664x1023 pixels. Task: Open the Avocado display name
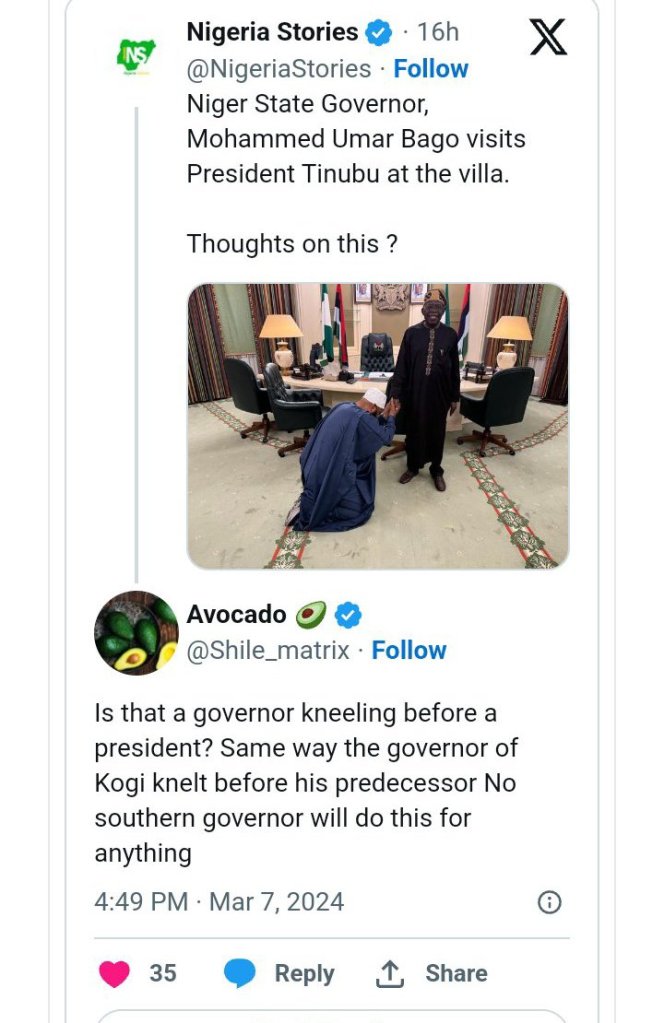[237, 614]
